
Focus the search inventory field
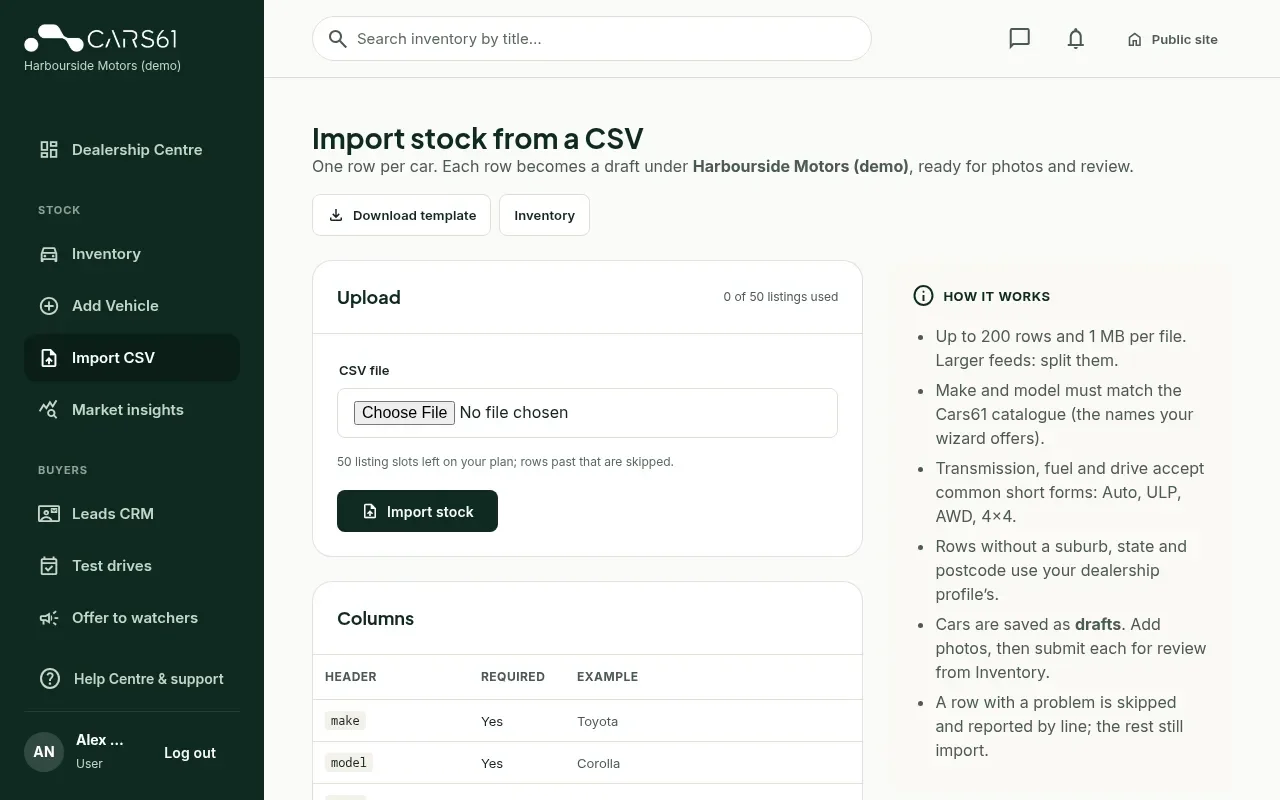[592, 39]
